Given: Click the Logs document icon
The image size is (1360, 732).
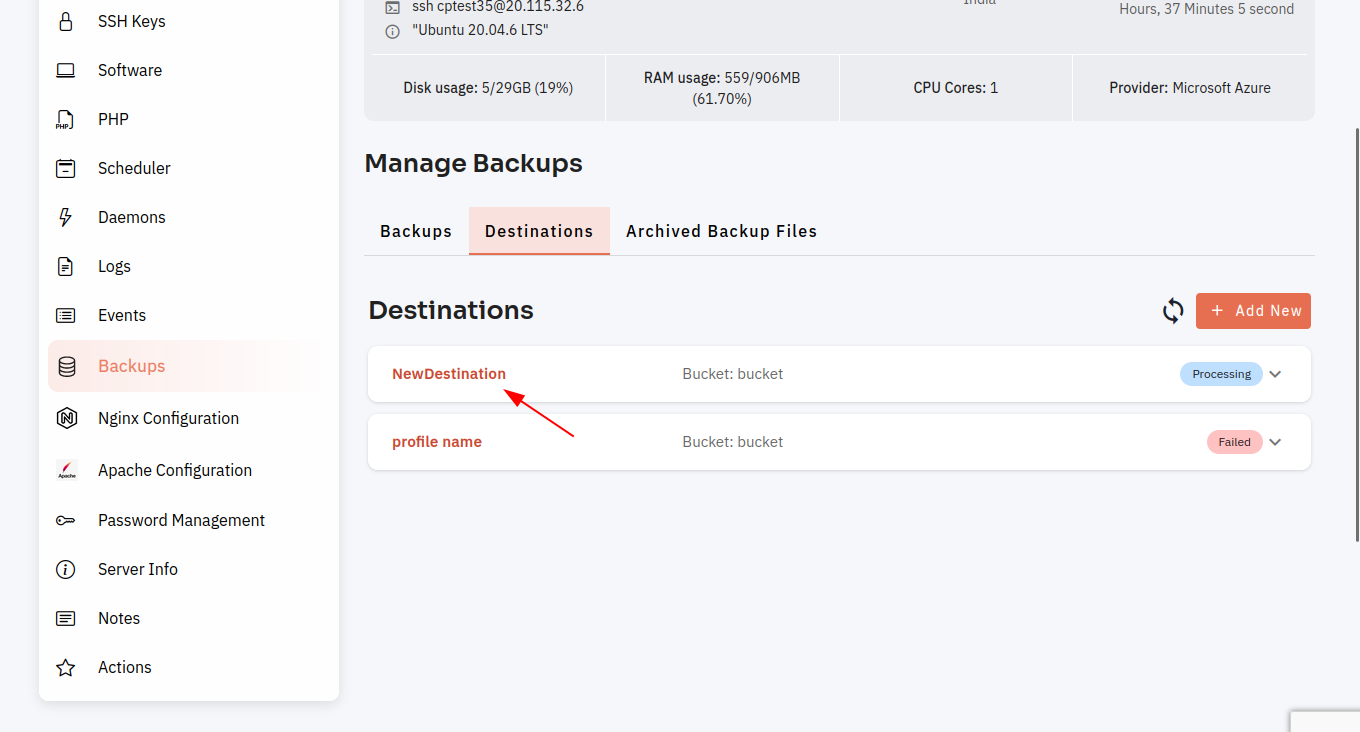Looking at the screenshot, I should click(x=66, y=266).
